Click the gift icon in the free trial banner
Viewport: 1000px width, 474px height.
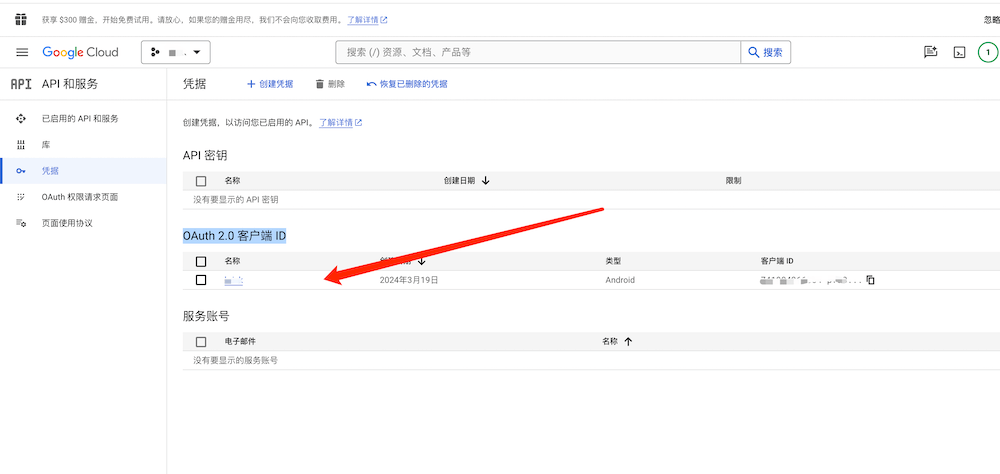[x=21, y=19]
